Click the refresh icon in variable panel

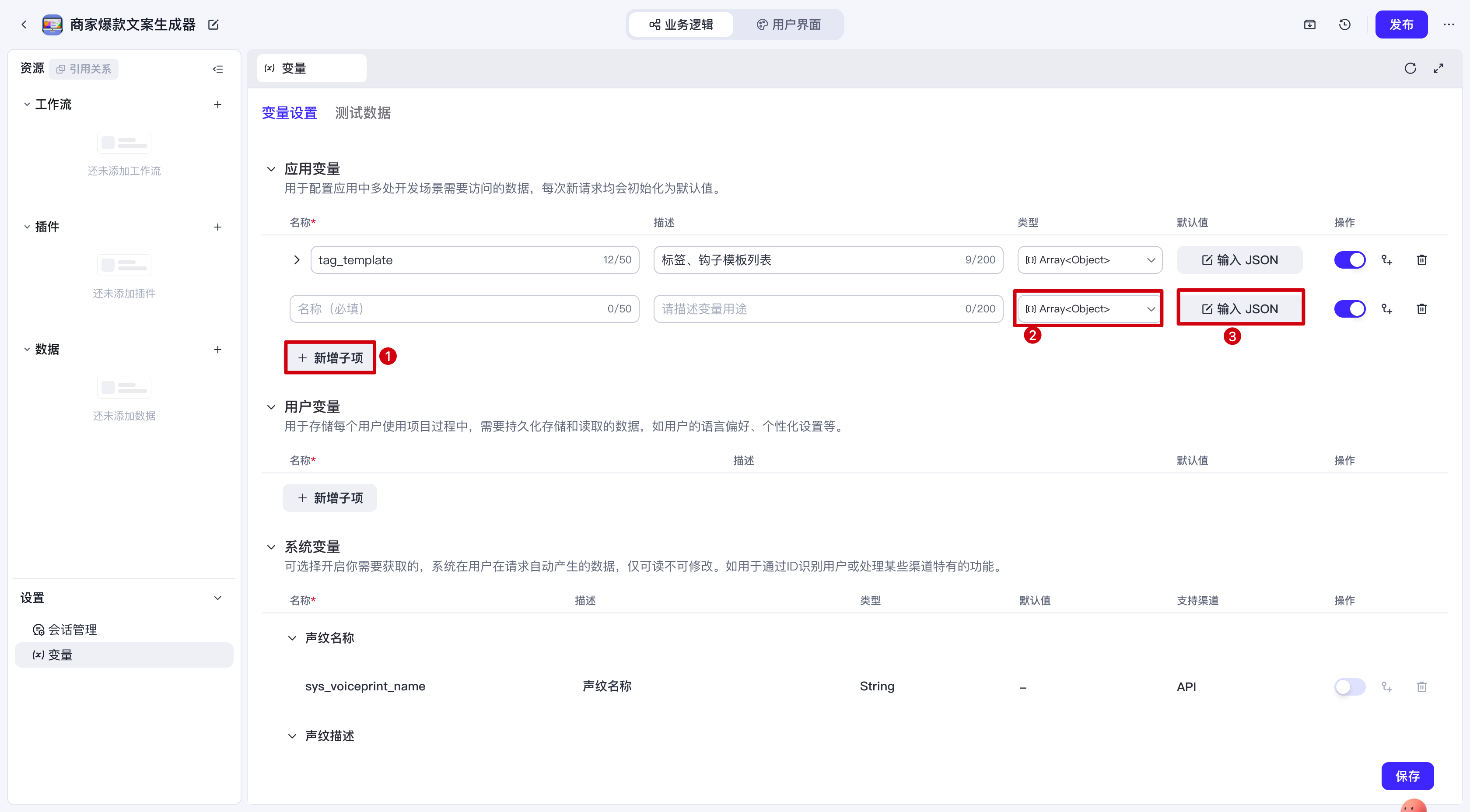(x=1410, y=69)
